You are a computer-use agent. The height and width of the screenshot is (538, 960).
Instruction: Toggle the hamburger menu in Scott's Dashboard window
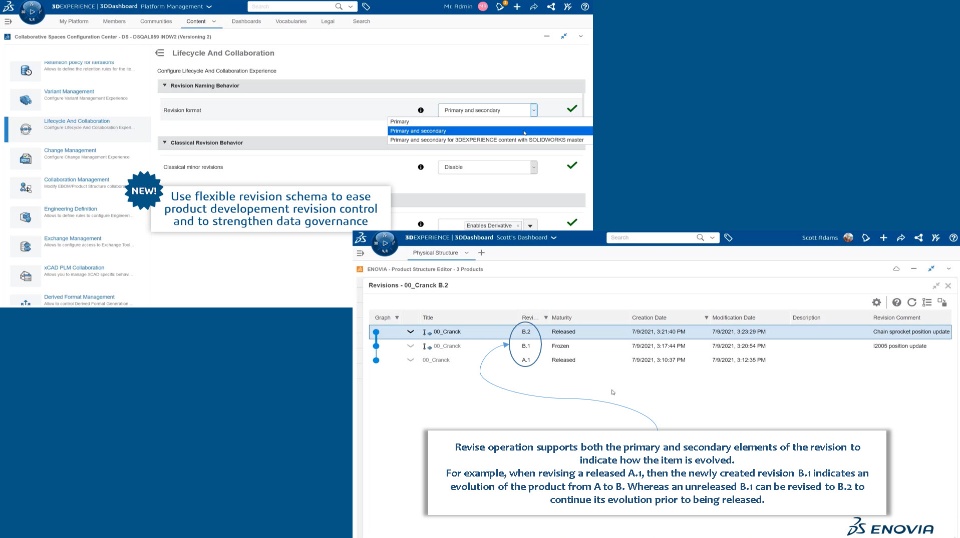point(360,253)
